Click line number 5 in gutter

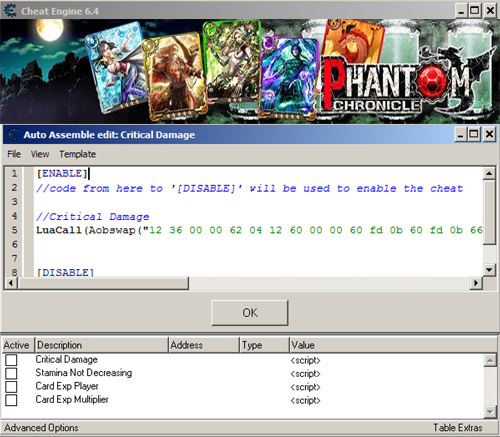tap(14, 230)
